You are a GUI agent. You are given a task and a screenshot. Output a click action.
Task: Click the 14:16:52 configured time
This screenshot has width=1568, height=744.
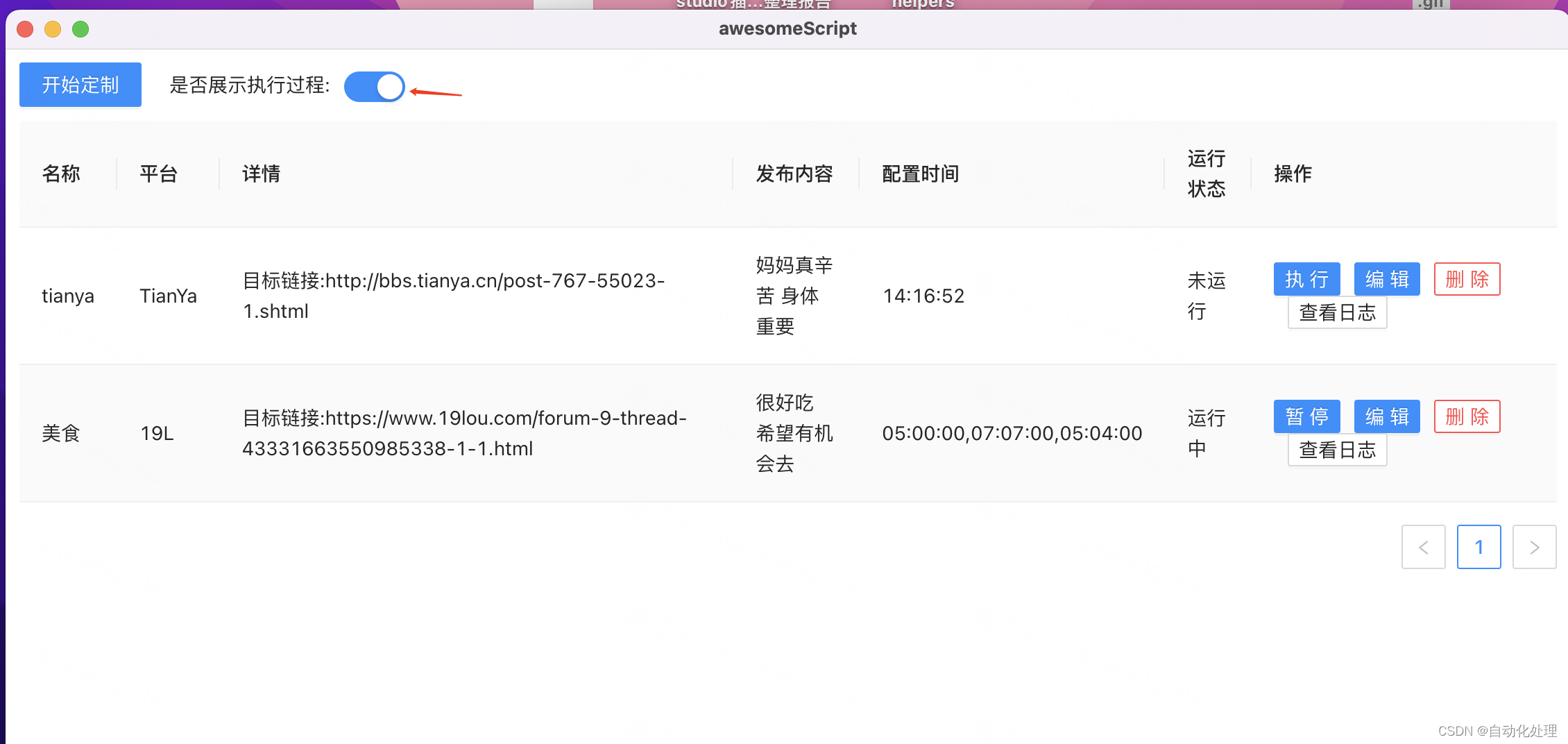click(x=923, y=296)
